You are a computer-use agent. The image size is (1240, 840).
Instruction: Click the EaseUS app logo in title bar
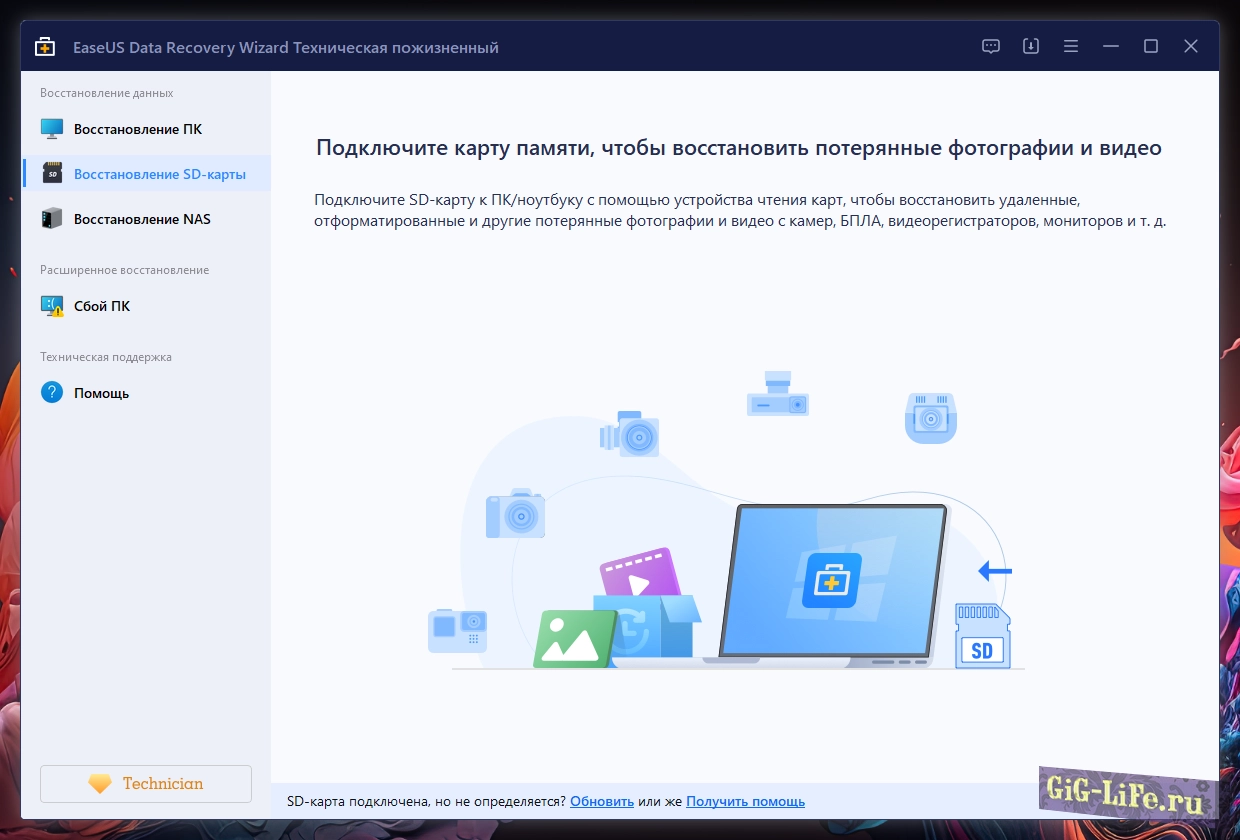pyautogui.click(x=45, y=47)
